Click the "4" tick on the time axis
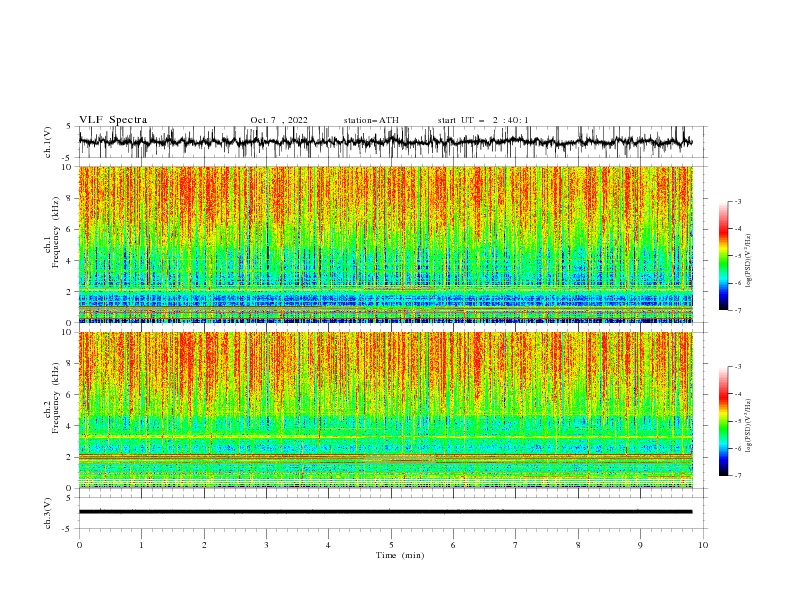Image resolution: width=792 pixels, height=612 pixels. [328, 545]
